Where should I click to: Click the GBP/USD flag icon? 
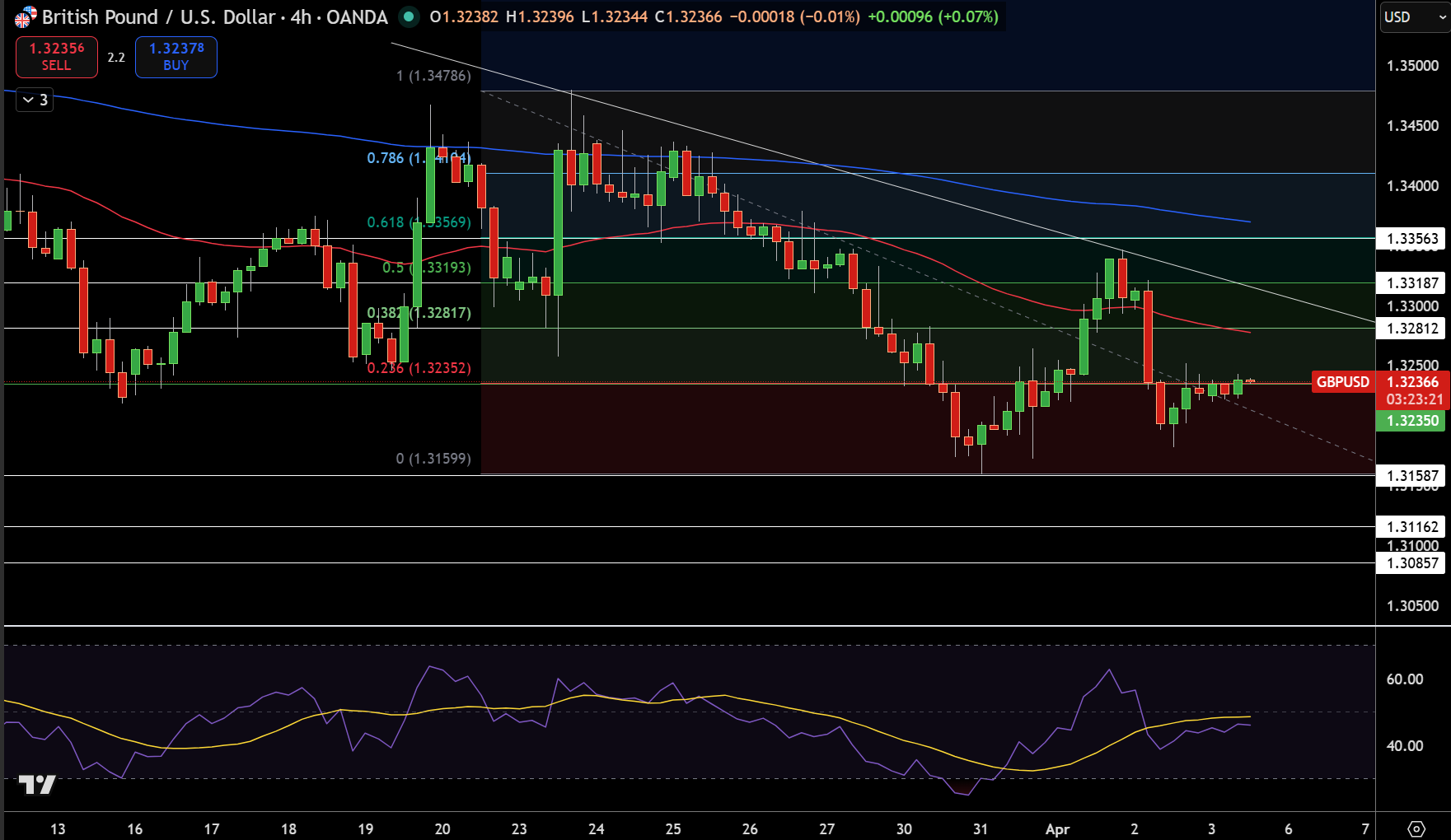pyautogui.click(x=25, y=17)
